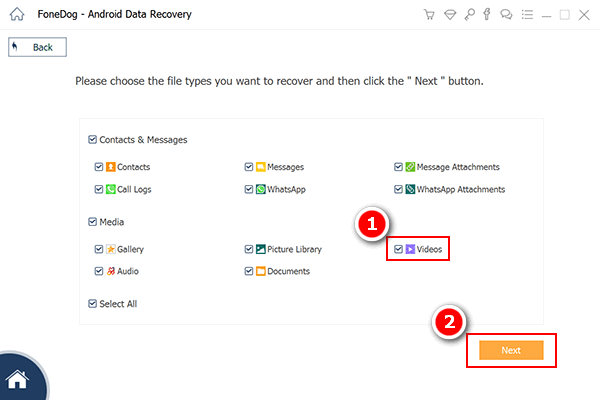Open the key registration icon

tap(470, 15)
